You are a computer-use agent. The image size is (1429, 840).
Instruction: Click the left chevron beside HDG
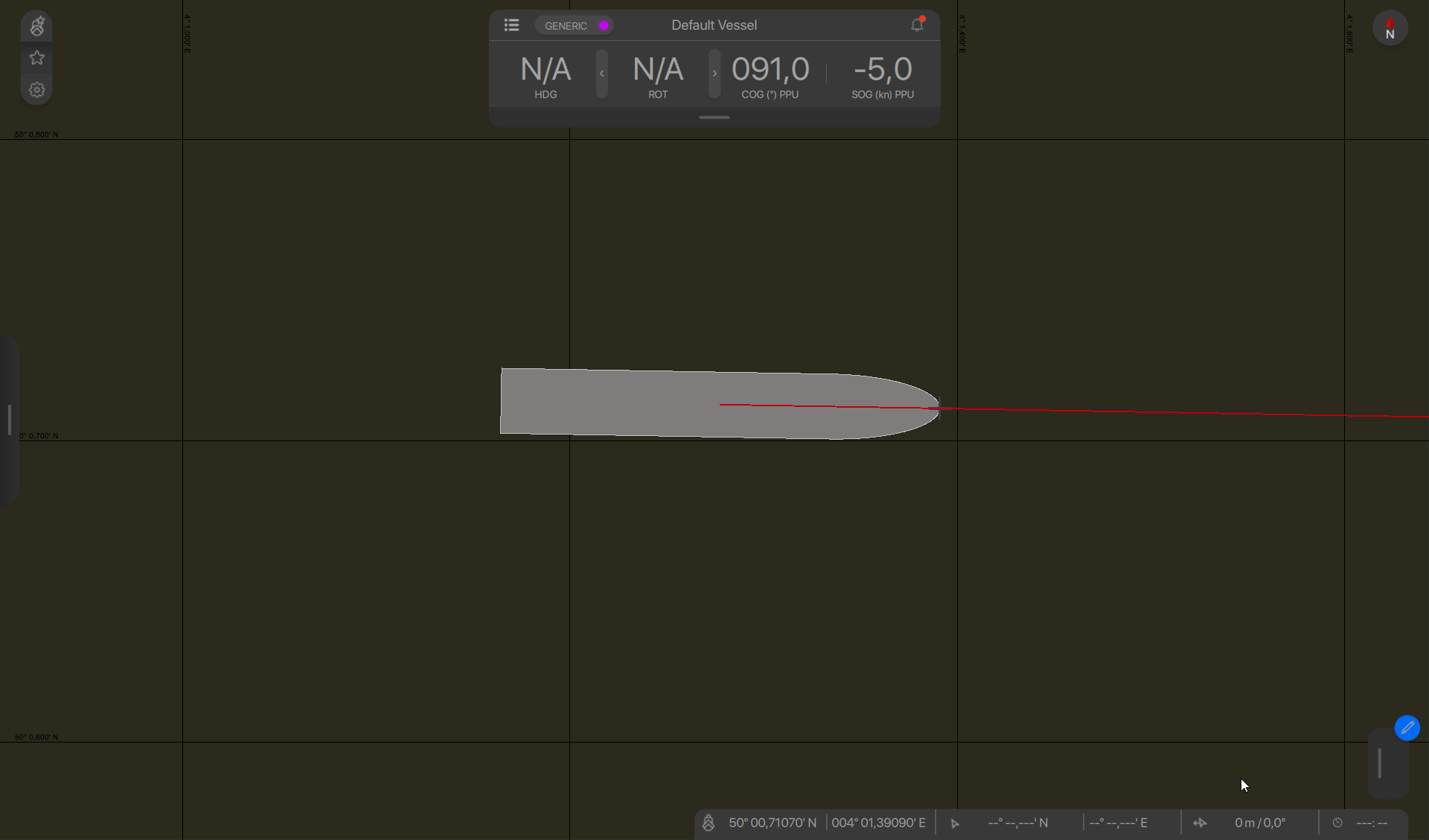pos(601,74)
